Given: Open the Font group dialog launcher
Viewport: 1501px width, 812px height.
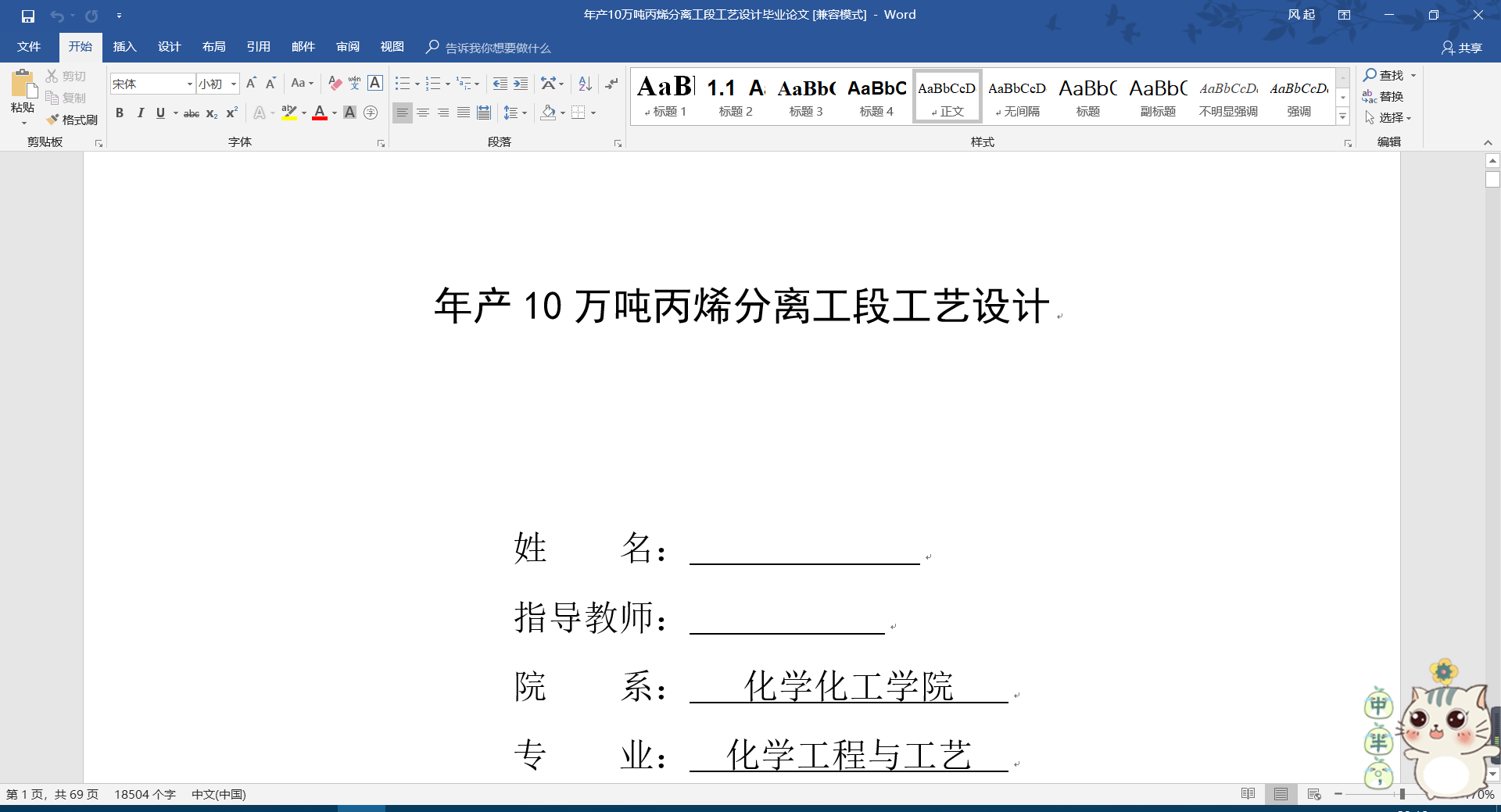Looking at the screenshot, I should [x=381, y=143].
